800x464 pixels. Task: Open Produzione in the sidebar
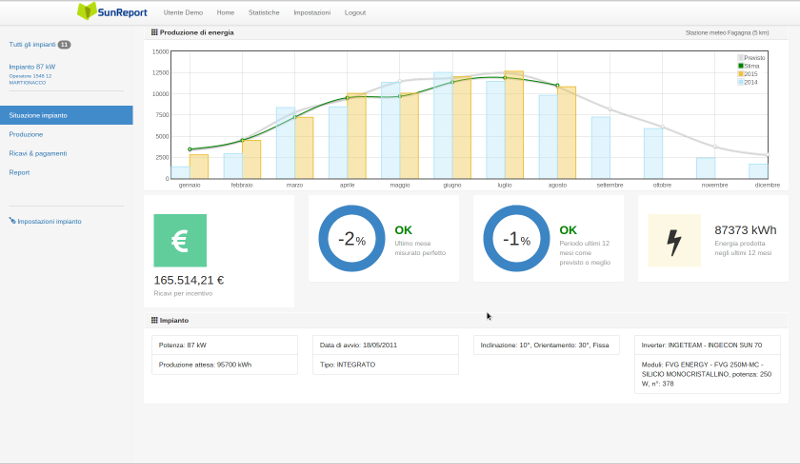point(26,134)
